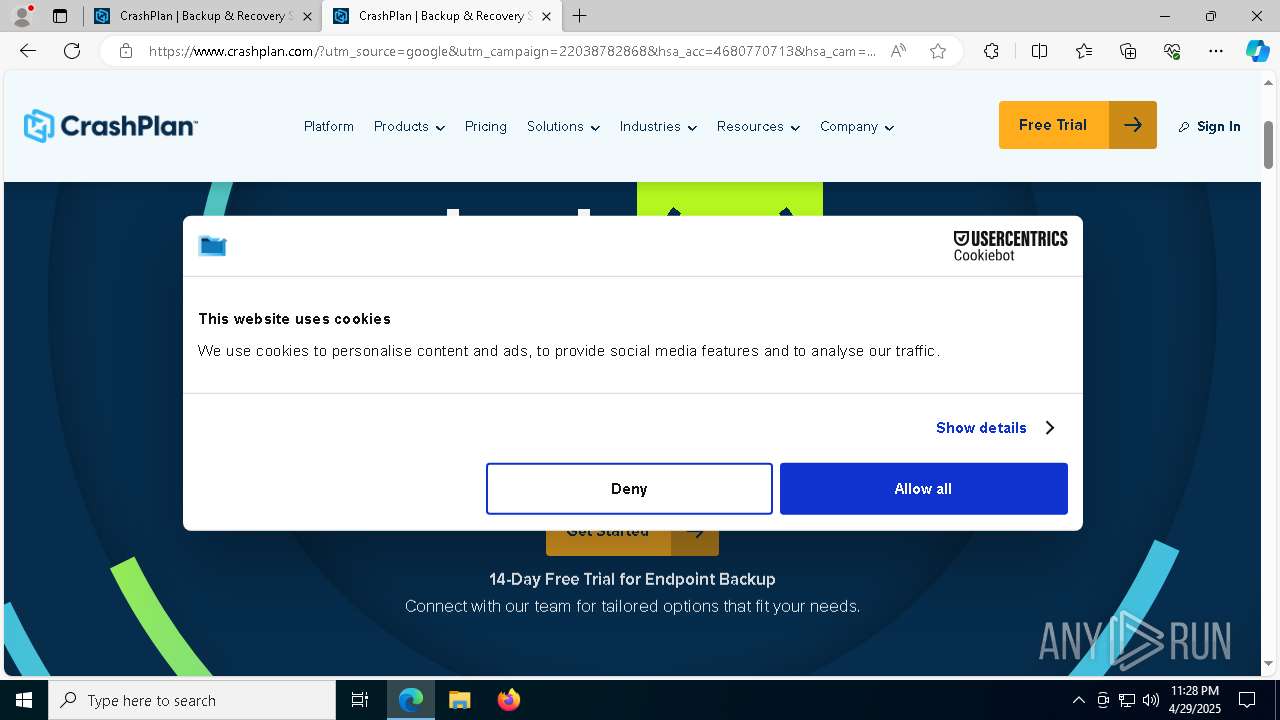The height and width of the screenshot is (720, 1280).
Task: Open the network status tray icon
Action: point(1127,700)
